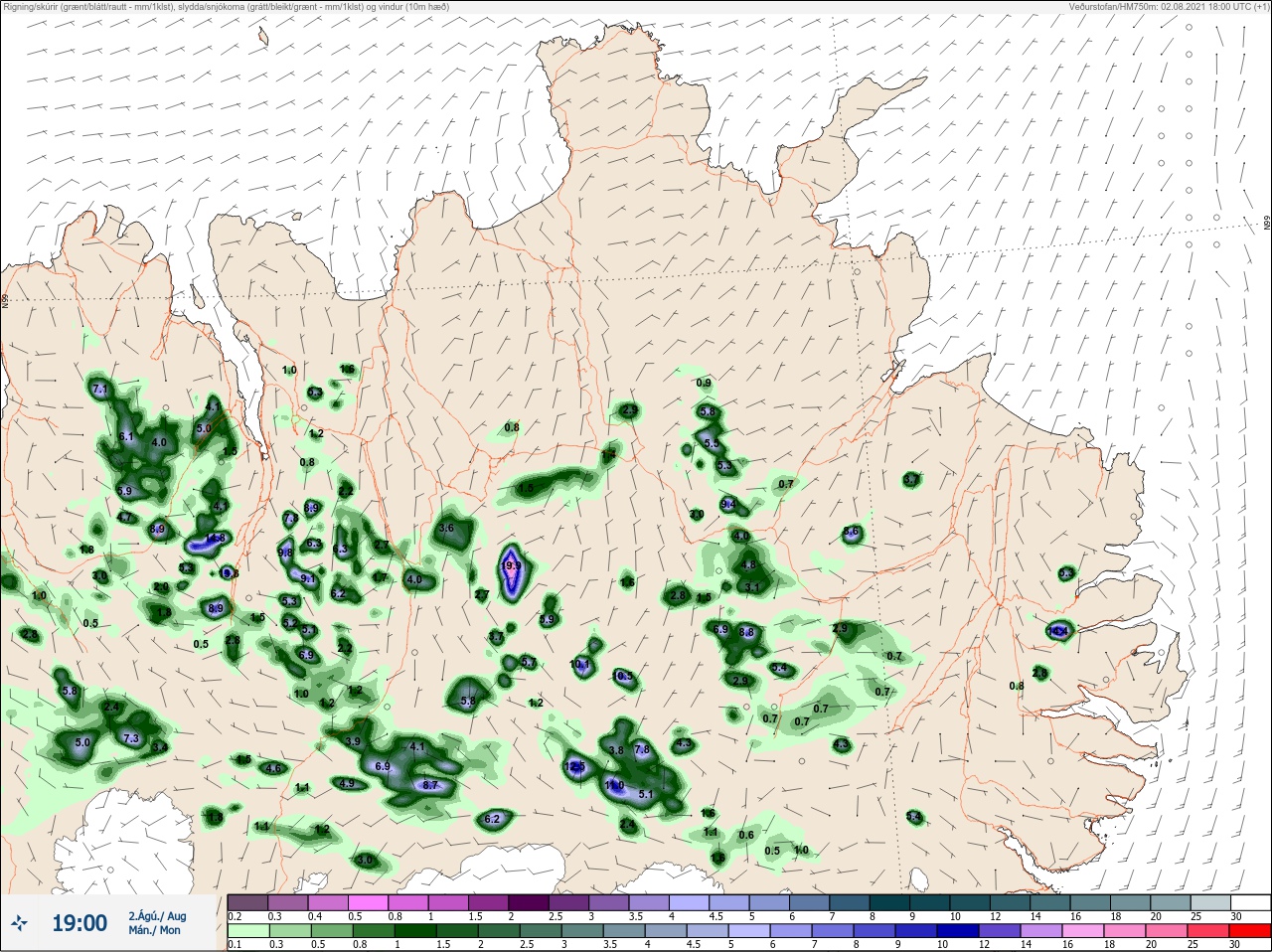The height and width of the screenshot is (952, 1272).
Task: Click the 'Rigning/skúrir' map title caption
Action: [227, 7]
